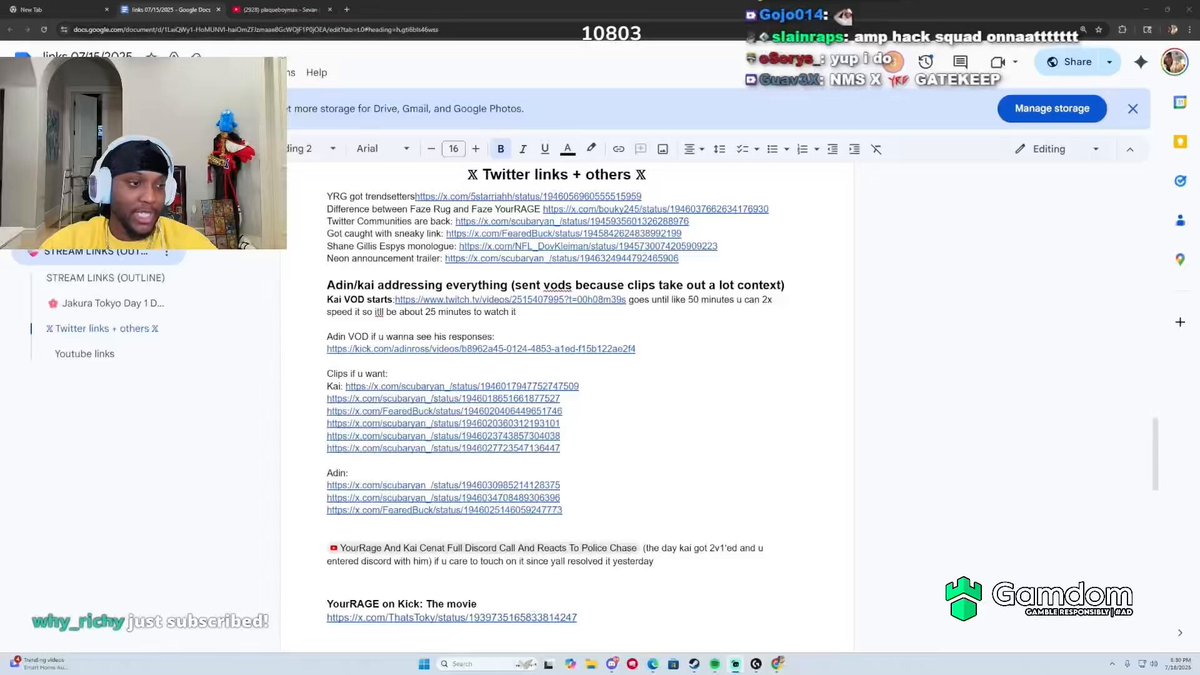Click the Share button
The height and width of the screenshot is (675, 1200).
[x=1068, y=62]
